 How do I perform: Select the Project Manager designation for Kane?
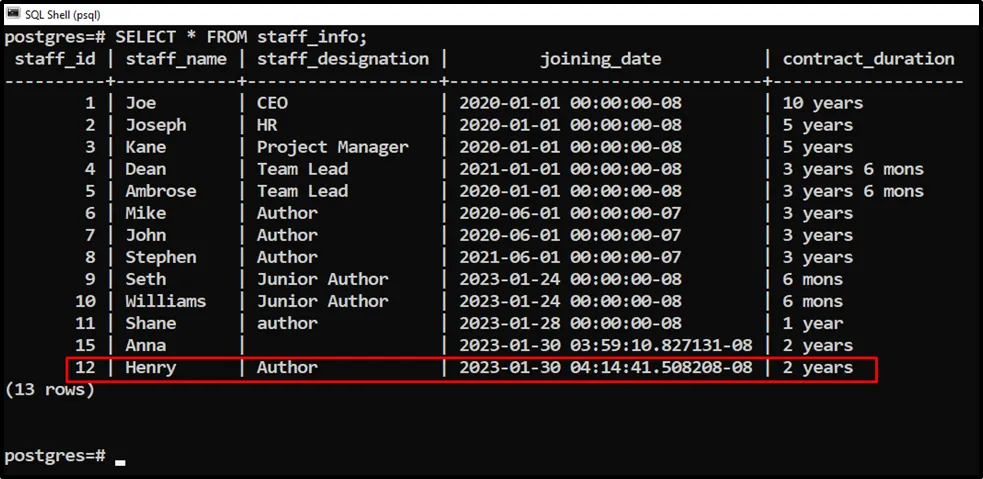coord(332,147)
